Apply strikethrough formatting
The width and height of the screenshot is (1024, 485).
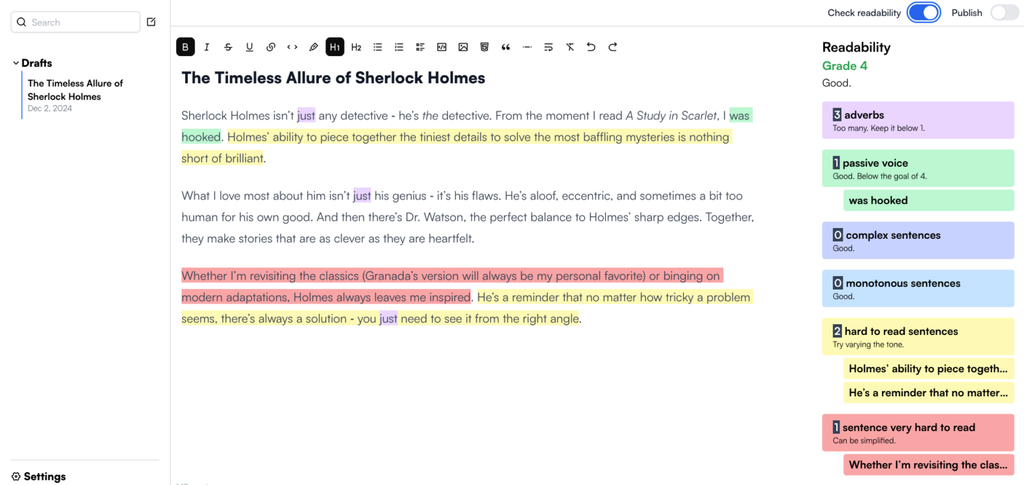point(228,47)
